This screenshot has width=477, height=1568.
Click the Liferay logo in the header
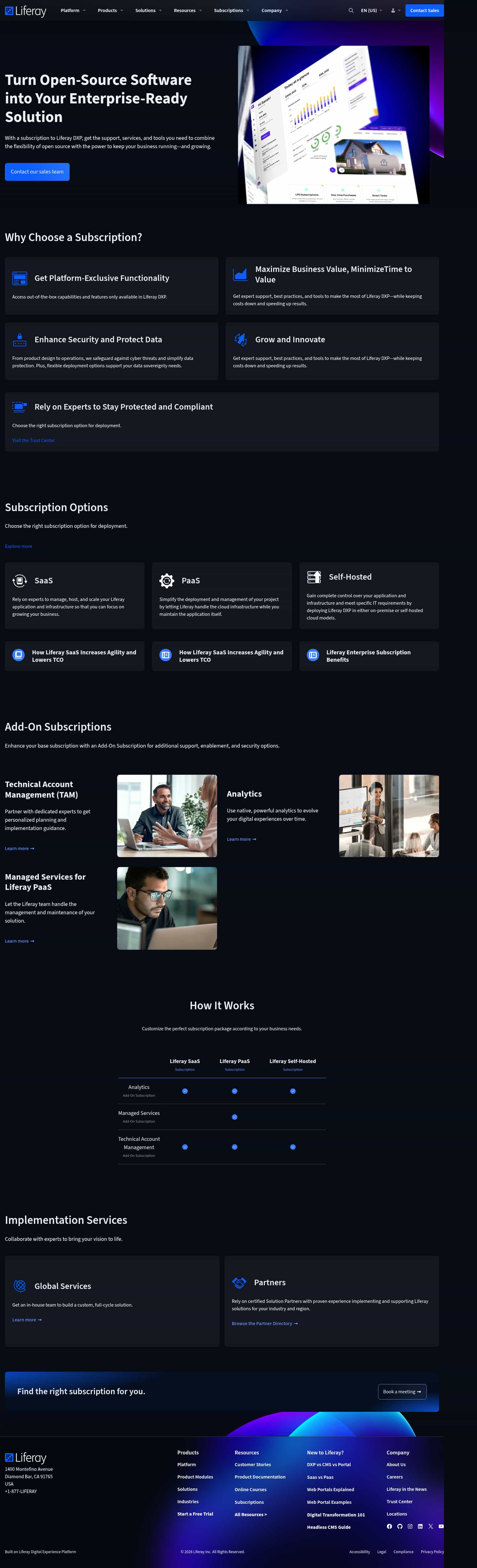pyautogui.click(x=26, y=10)
